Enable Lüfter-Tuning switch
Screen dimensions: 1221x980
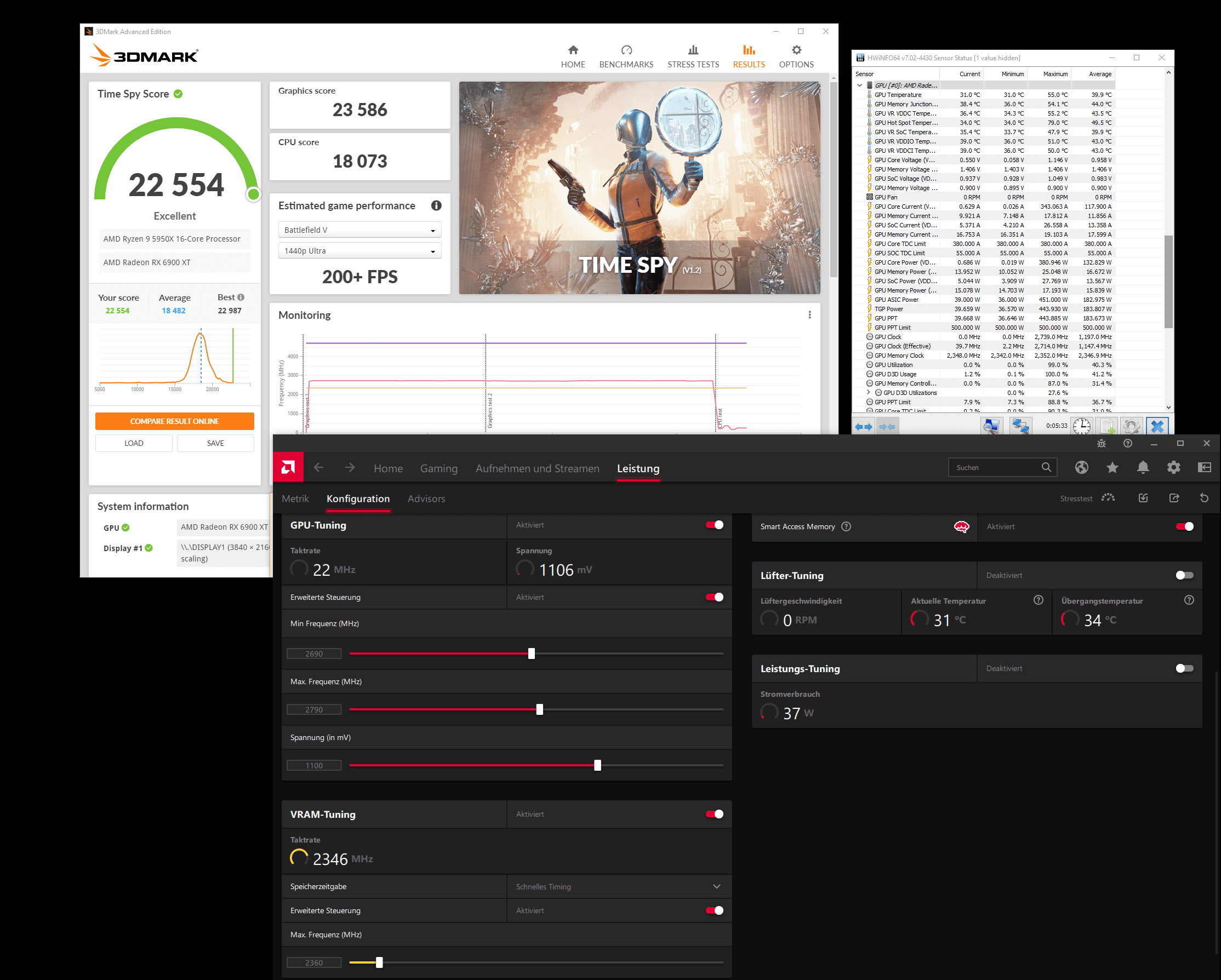[1184, 575]
